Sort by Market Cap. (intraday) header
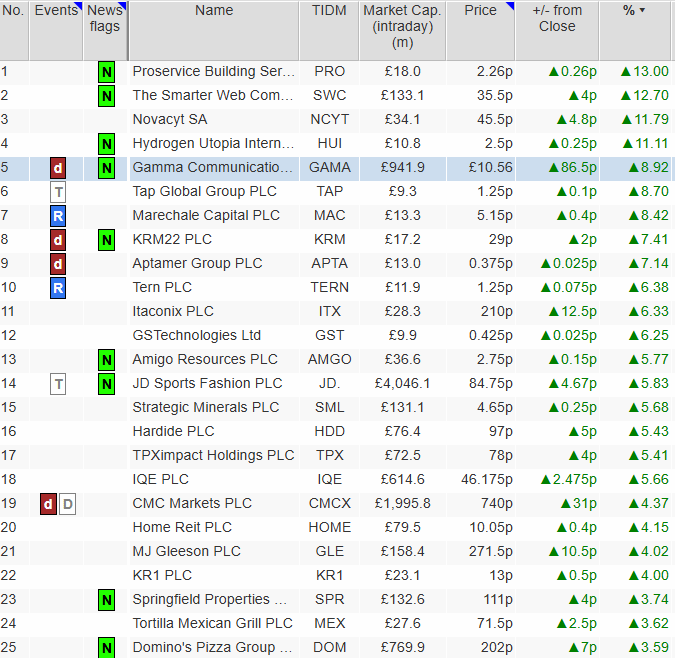The width and height of the screenshot is (675, 658). (x=403, y=31)
